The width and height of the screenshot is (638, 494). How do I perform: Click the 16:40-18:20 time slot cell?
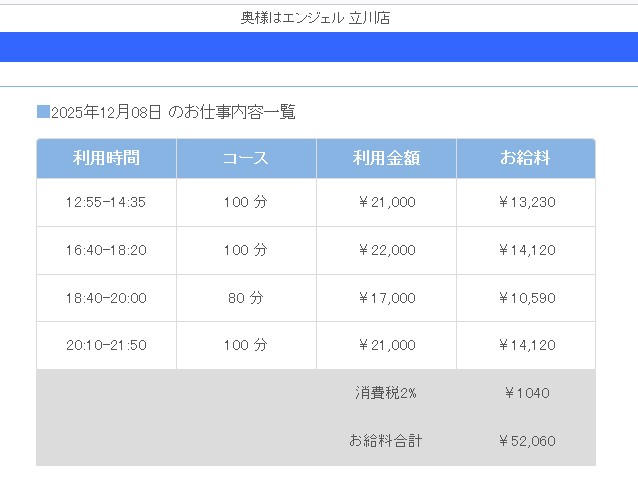click(x=106, y=250)
